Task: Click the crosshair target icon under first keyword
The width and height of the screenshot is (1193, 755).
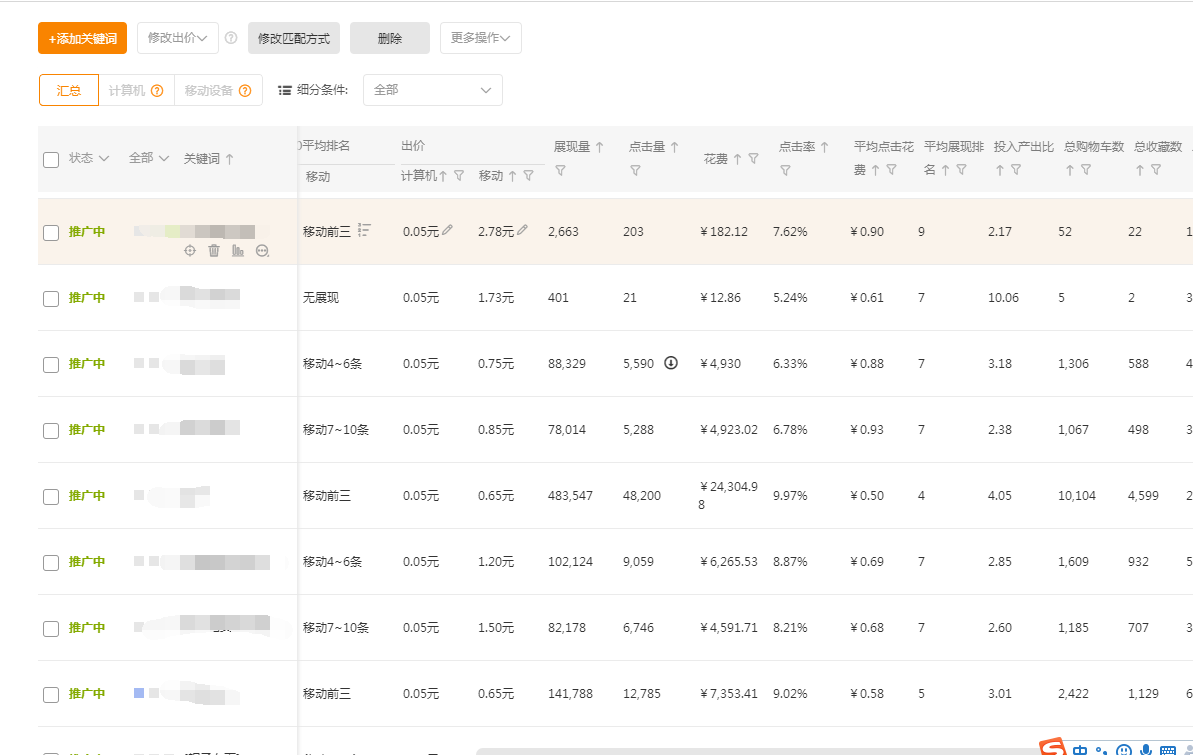Action: click(x=190, y=251)
